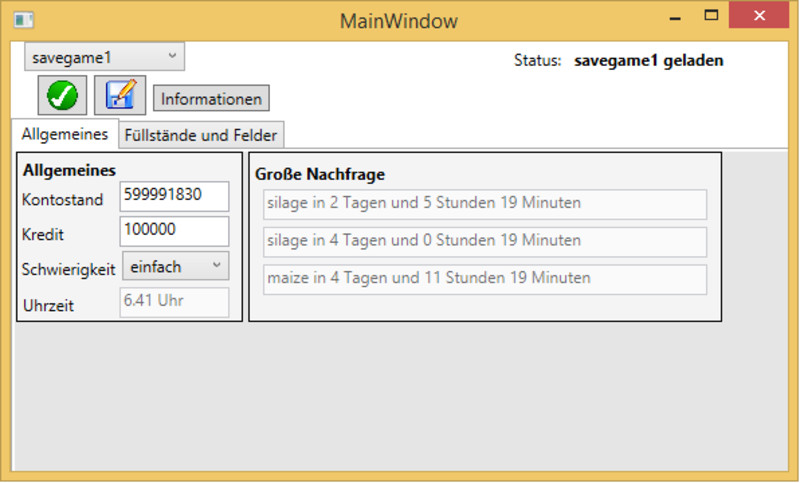800x483 pixels.
Task: Click into the Kontostand input field
Action: 174,196
